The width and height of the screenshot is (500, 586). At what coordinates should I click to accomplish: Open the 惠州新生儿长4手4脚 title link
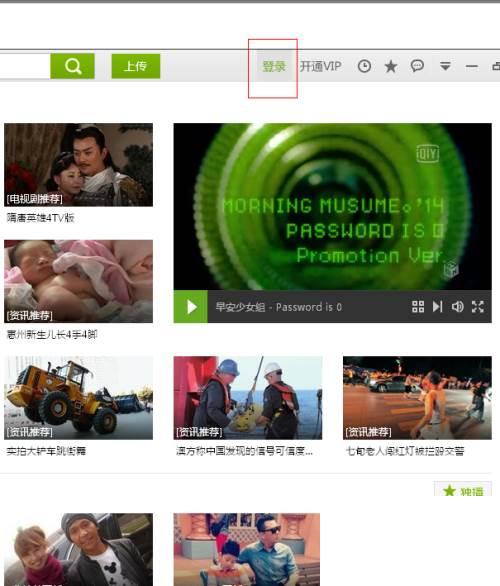tap(52, 334)
